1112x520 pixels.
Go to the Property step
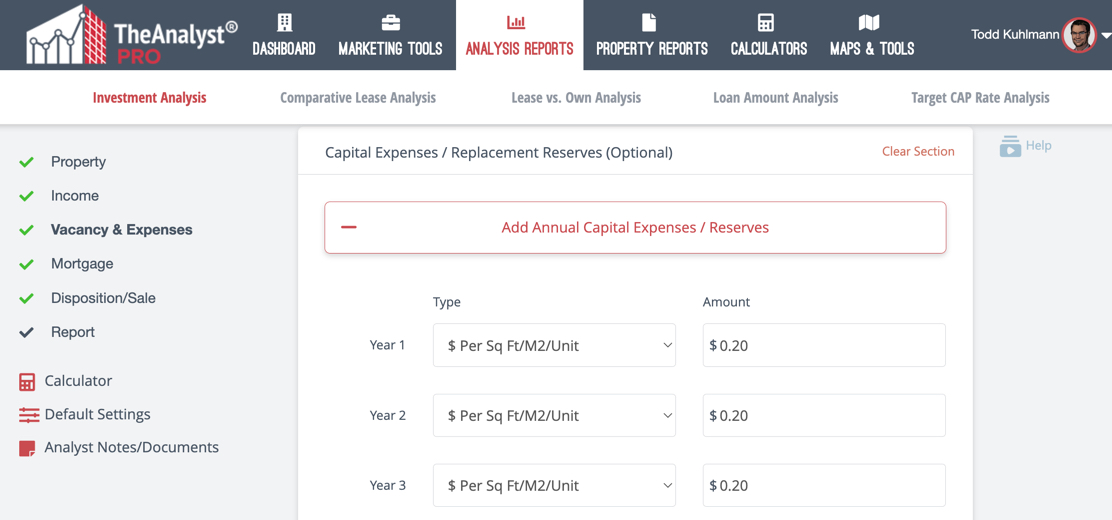click(78, 162)
